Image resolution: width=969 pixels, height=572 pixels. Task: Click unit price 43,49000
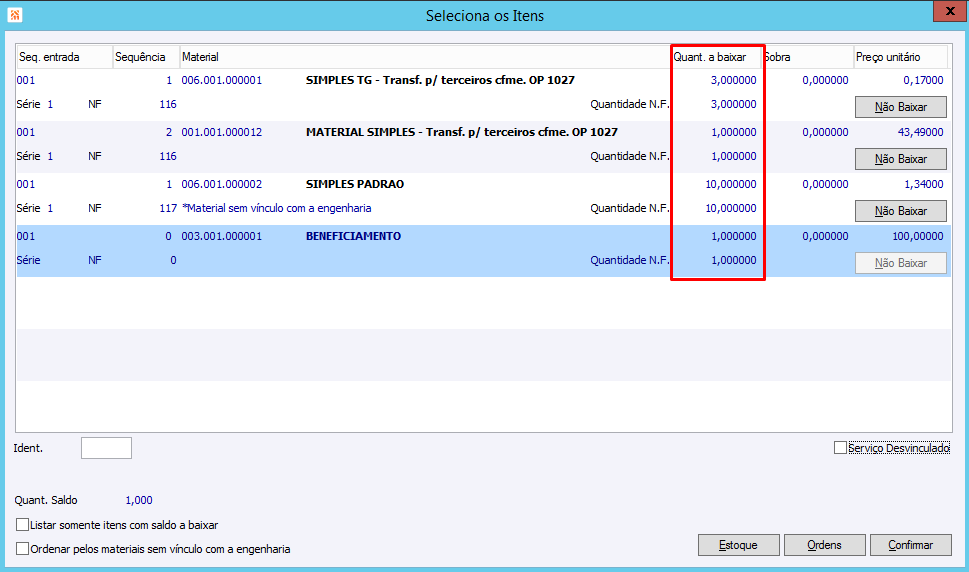pos(920,132)
